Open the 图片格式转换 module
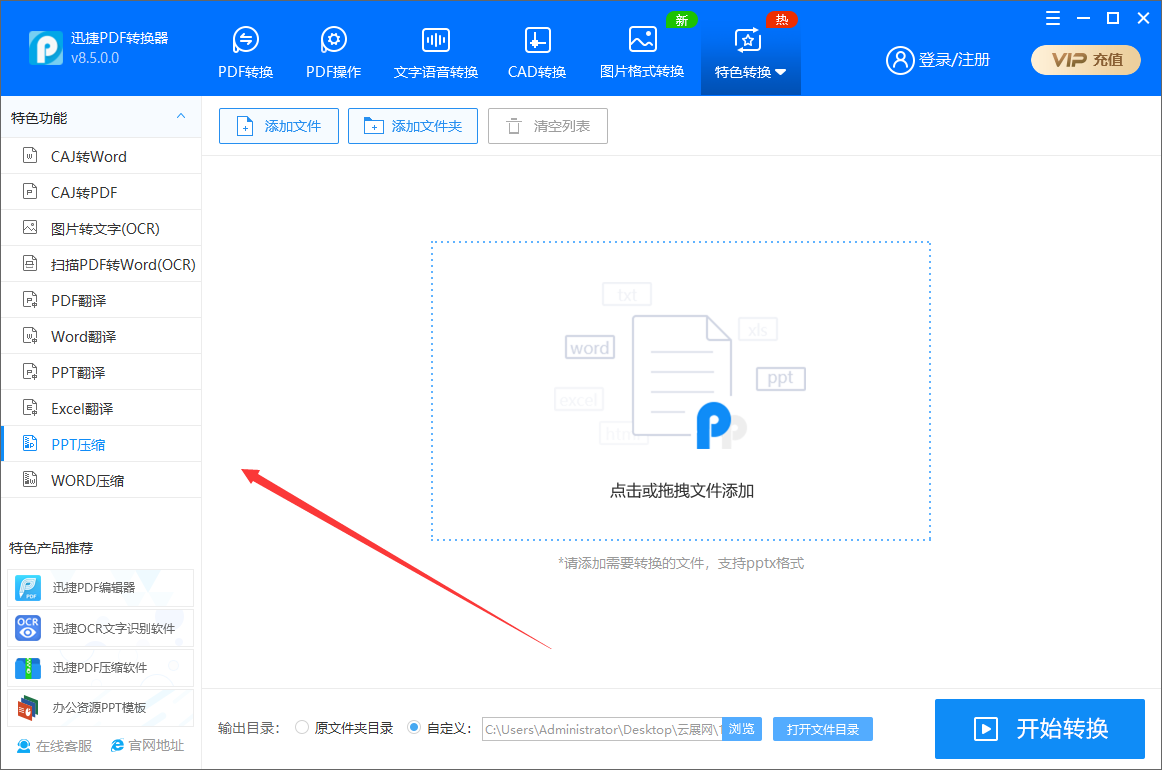Screen dimensions: 1162x770 point(642,53)
